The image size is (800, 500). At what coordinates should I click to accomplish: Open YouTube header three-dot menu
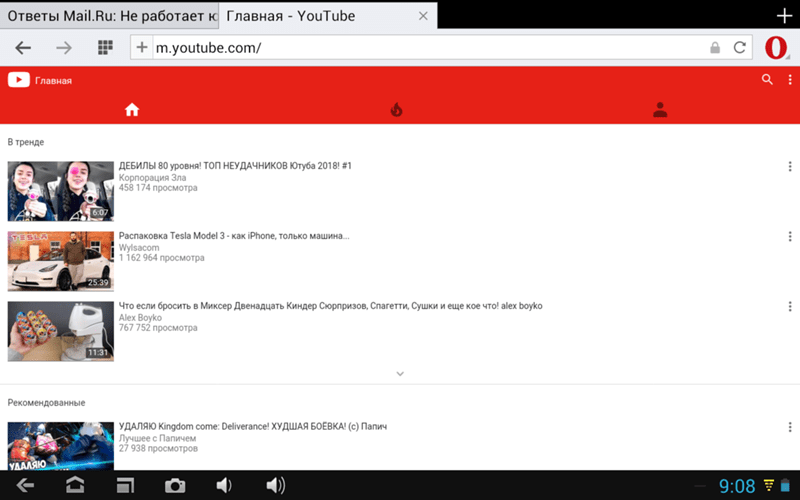[x=790, y=80]
